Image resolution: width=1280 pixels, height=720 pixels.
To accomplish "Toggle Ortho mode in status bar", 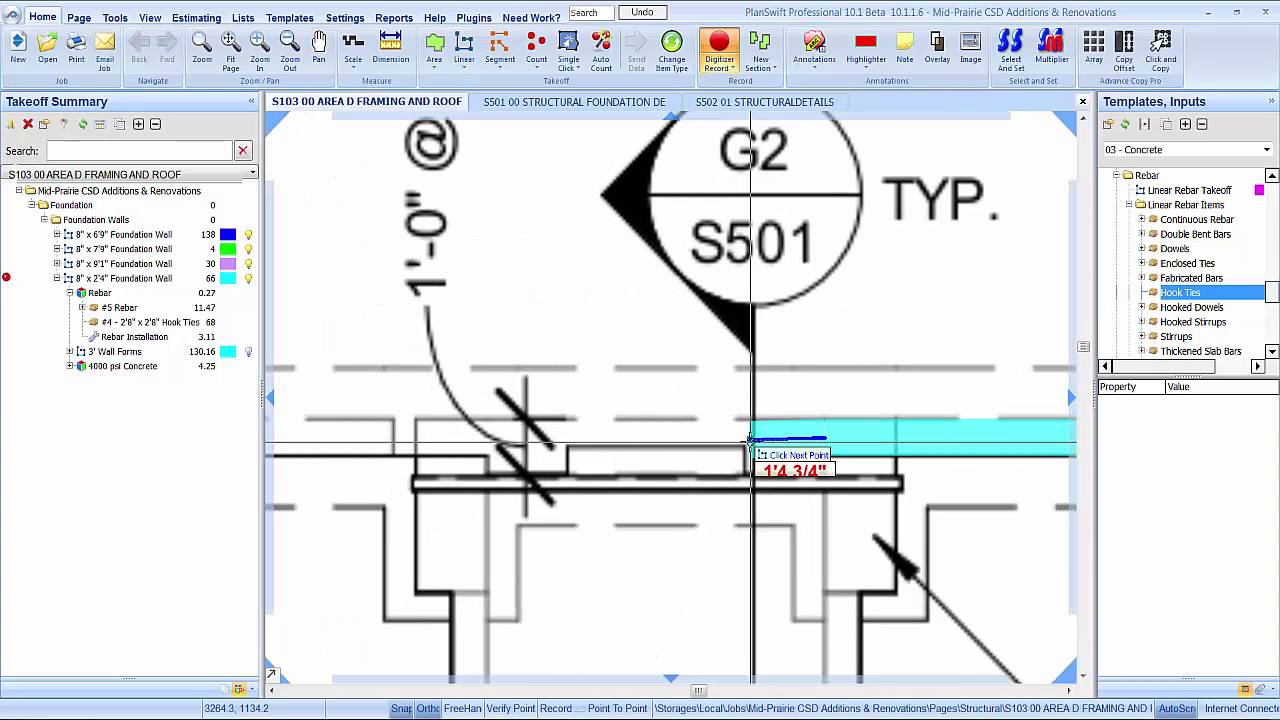I will [x=428, y=709].
